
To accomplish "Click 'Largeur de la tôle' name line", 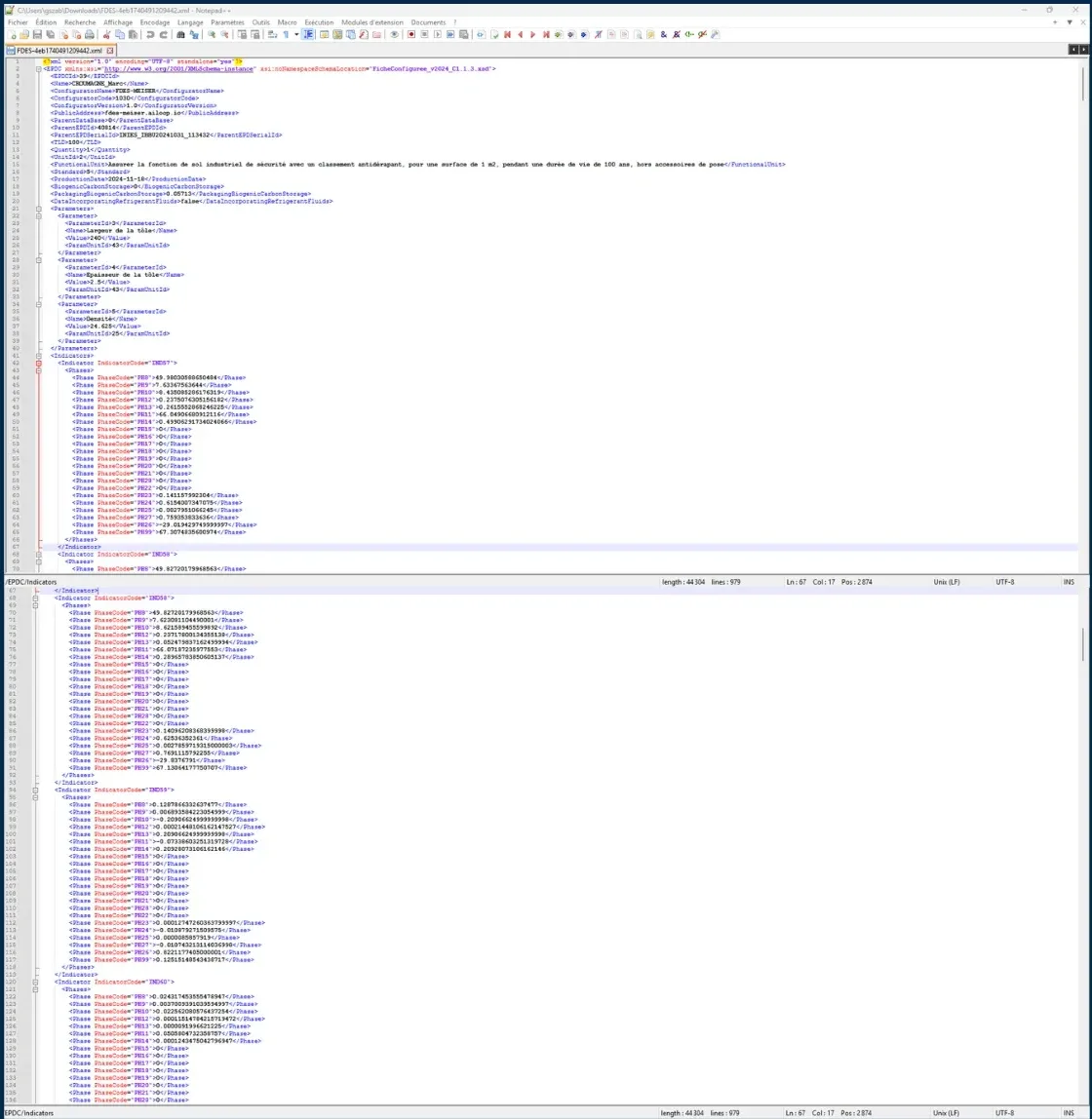I will pos(121,230).
